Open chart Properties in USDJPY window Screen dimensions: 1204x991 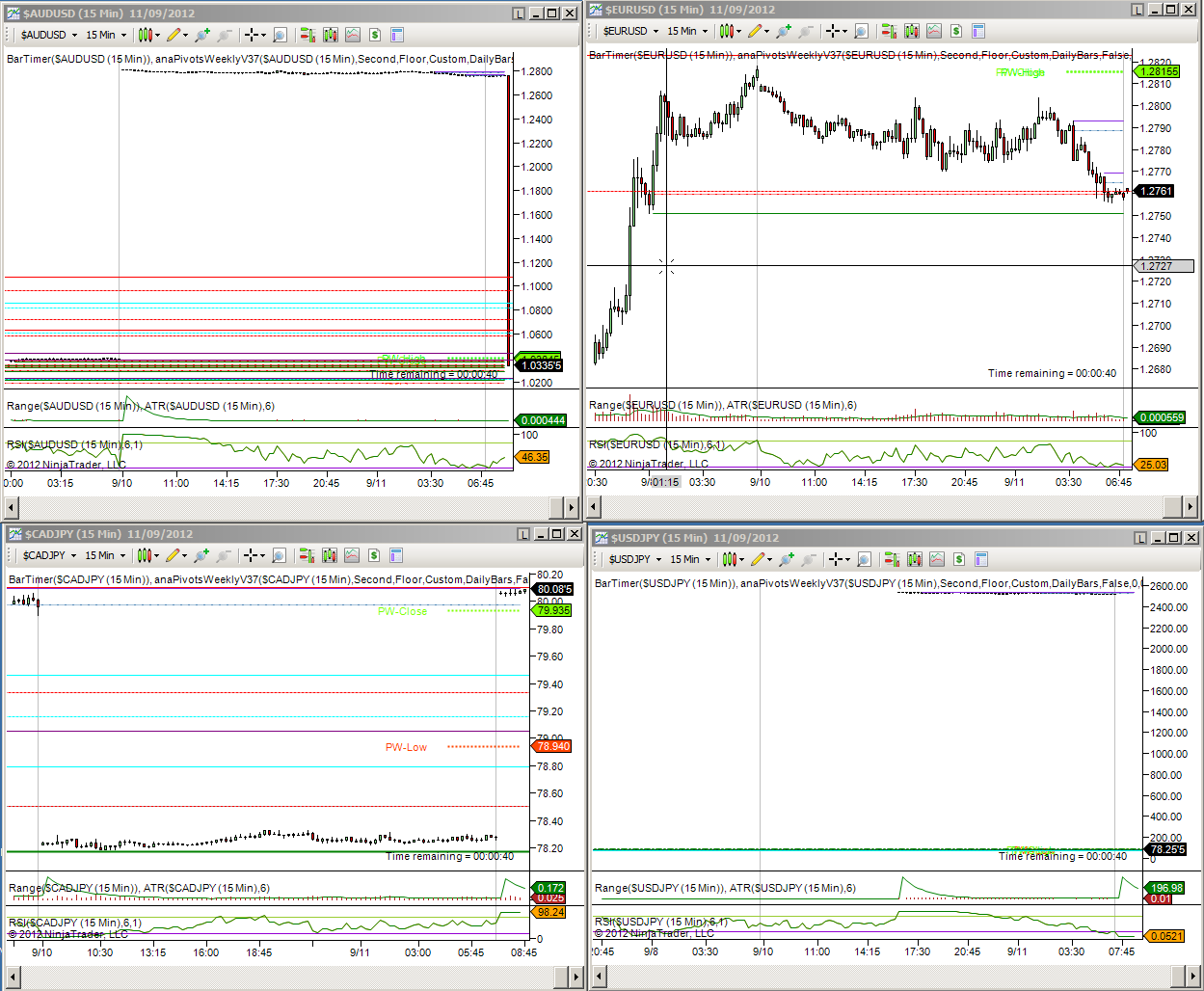(x=981, y=559)
